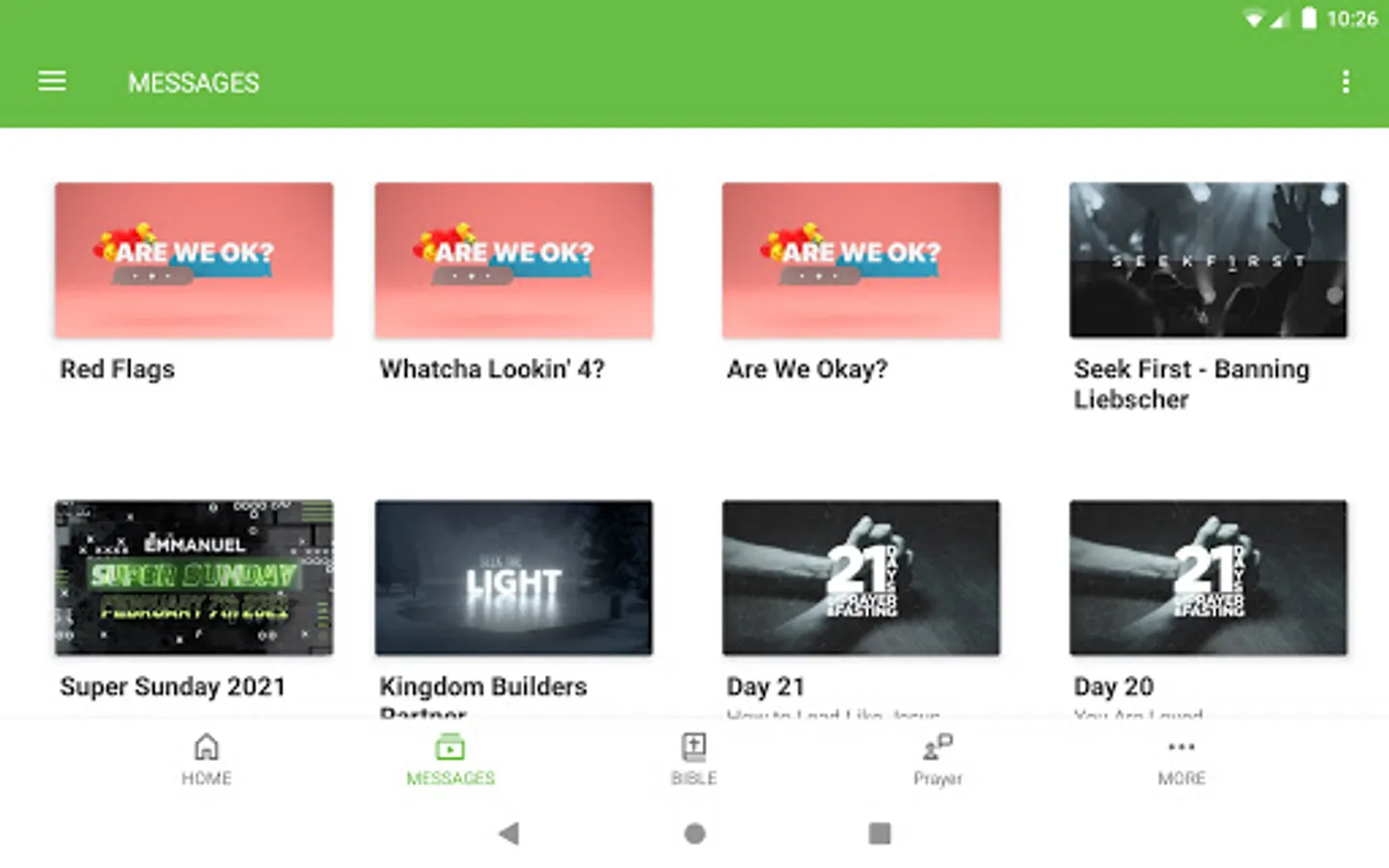This screenshot has width=1389, height=868.
Task: Open the Whatcha Lookin' 4? thumbnail
Action: (x=514, y=260)
